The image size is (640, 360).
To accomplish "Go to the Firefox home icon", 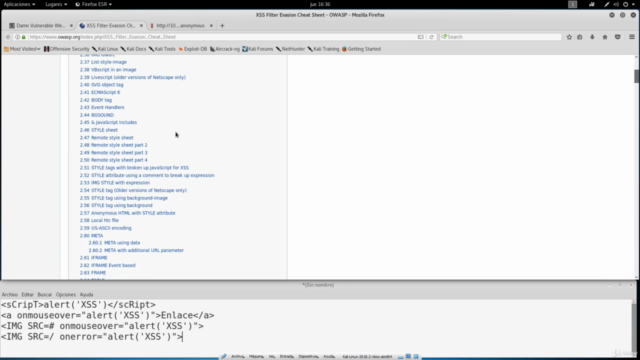I will coord(605,37).
